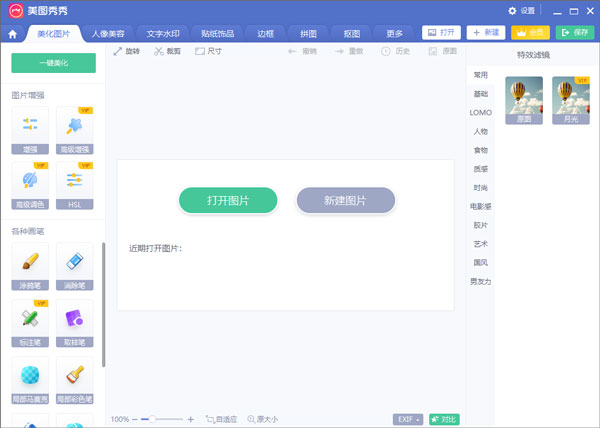
Task: Click the Meitu app logo
Action: point(16,11)
